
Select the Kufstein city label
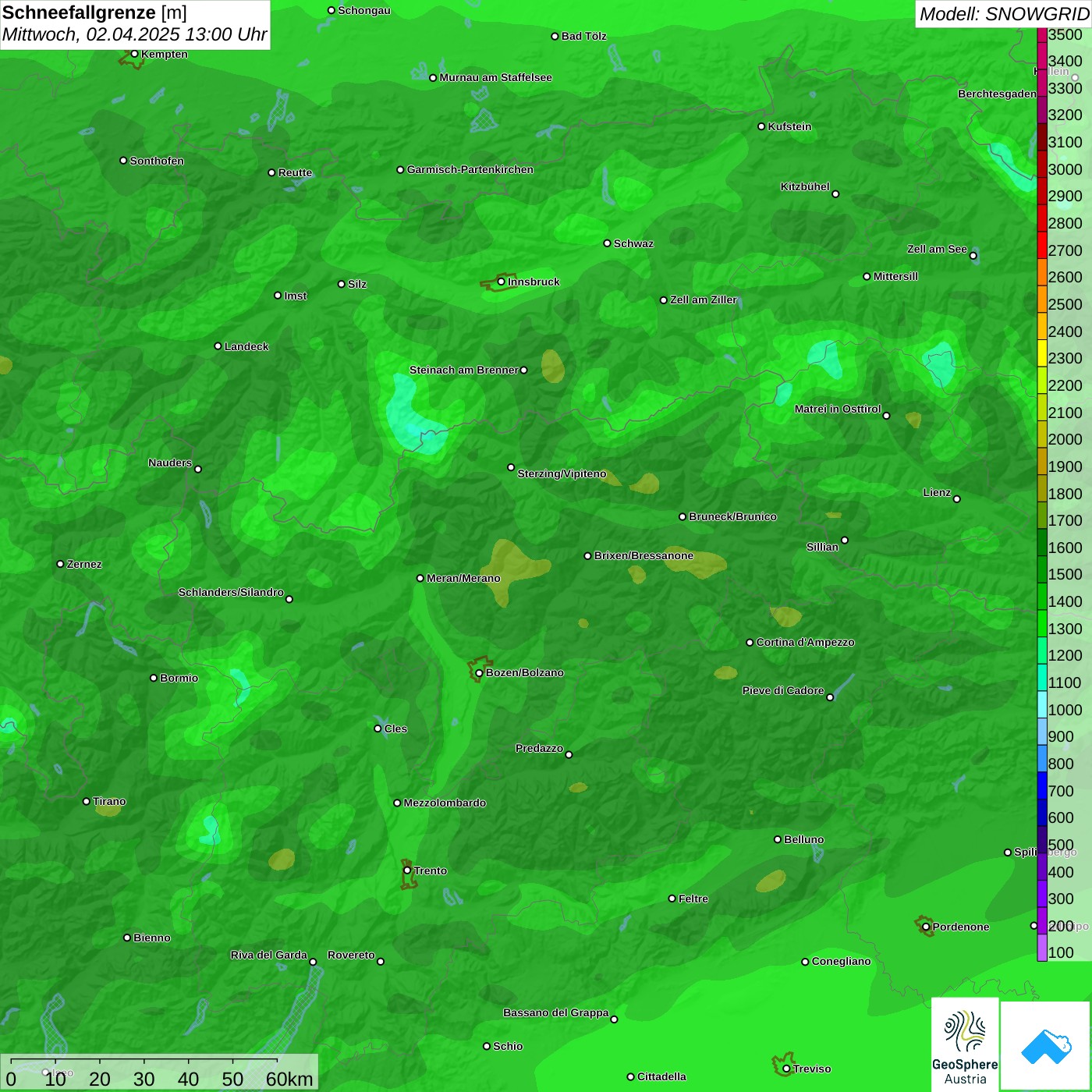click(x=789, y=126)
